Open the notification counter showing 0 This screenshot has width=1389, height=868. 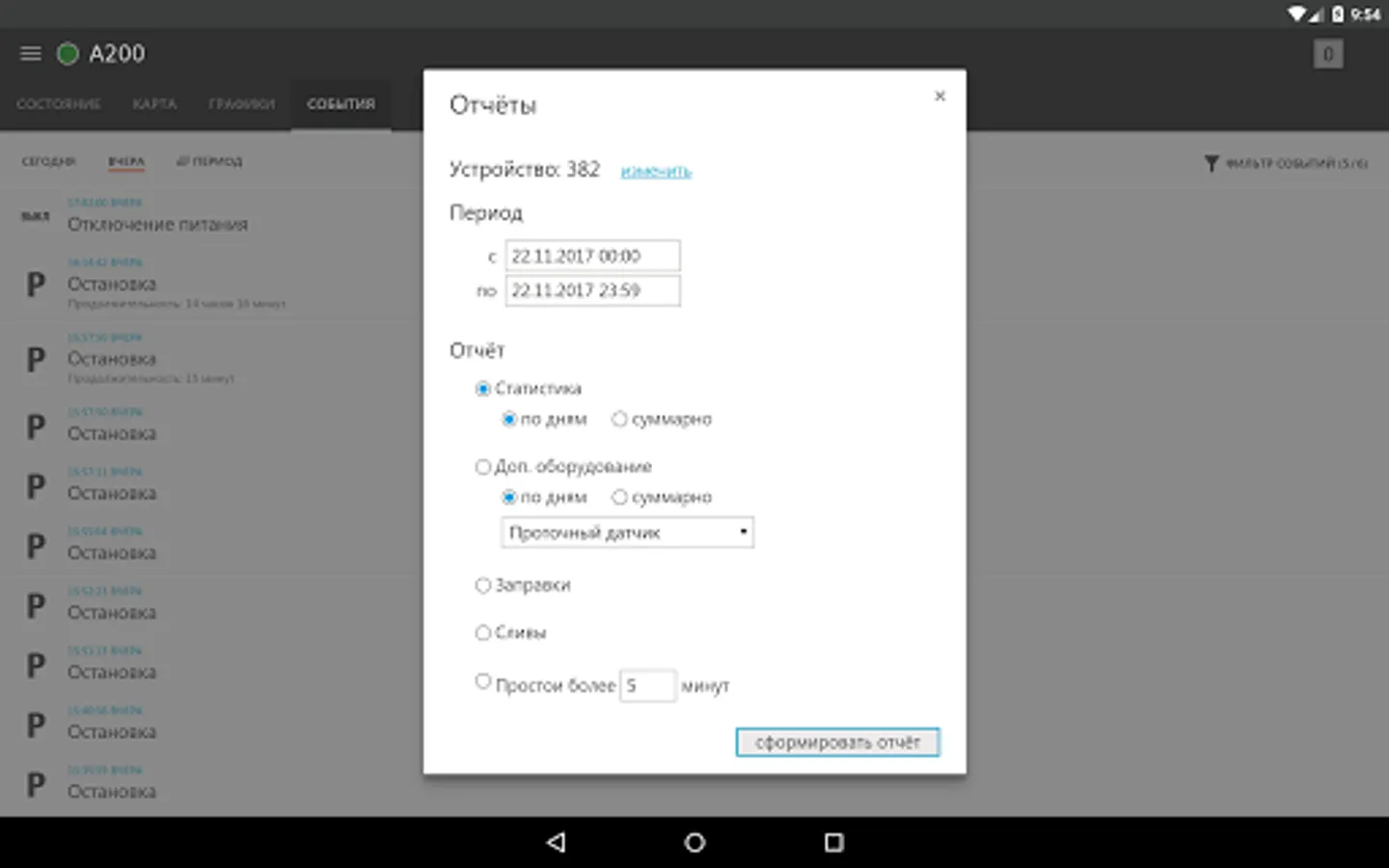tap(1327, 54)
